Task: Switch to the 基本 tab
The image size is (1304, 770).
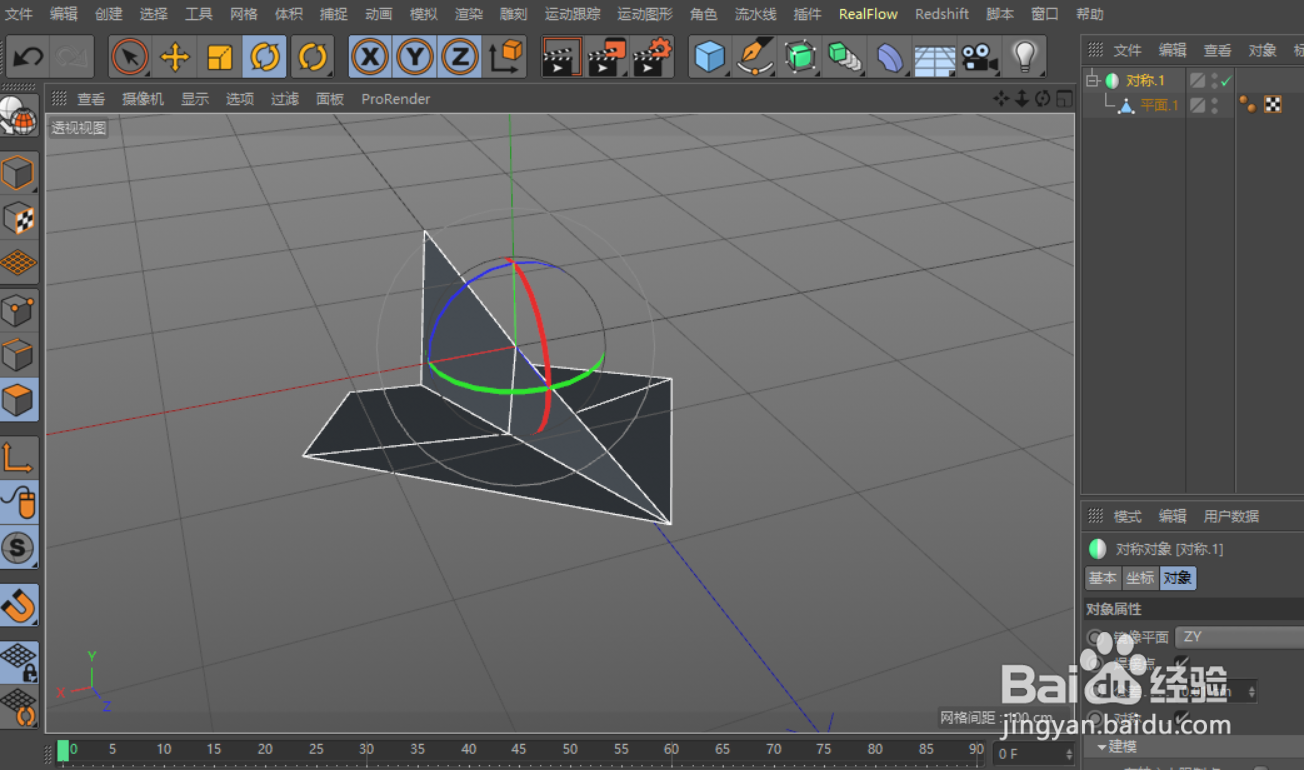Action: 1103,578
